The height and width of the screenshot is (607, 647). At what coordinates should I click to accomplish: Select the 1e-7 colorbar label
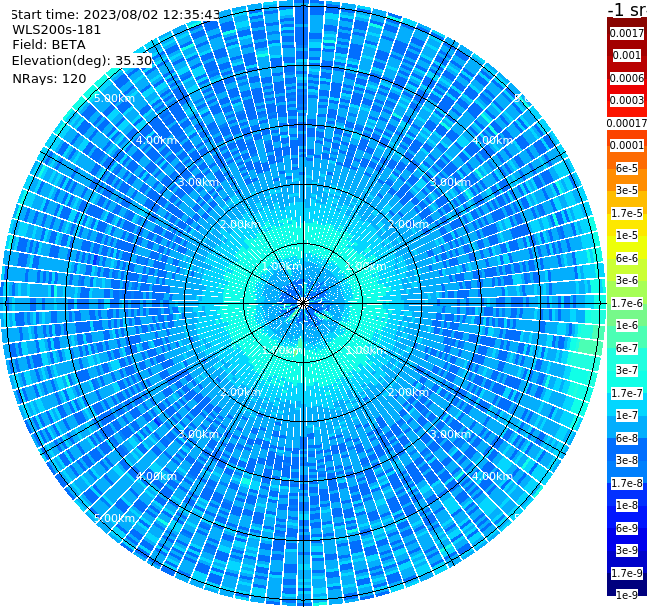tap(627, 415)
